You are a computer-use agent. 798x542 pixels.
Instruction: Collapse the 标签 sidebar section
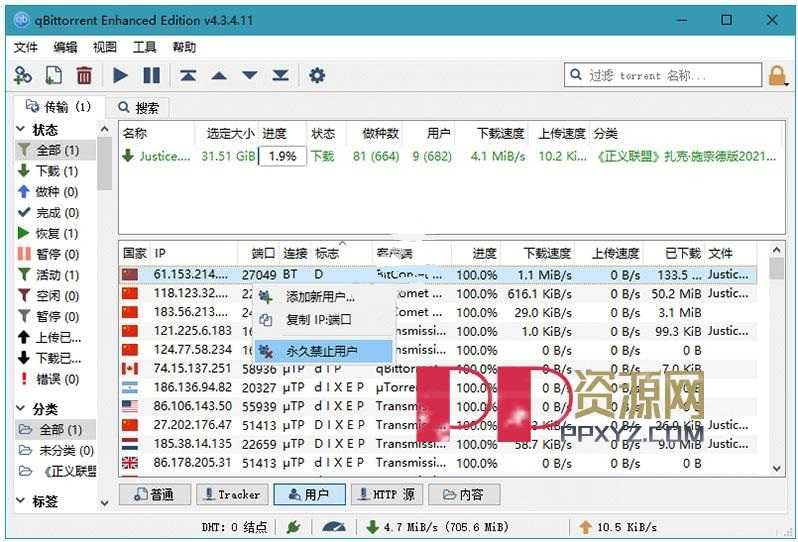21,501
